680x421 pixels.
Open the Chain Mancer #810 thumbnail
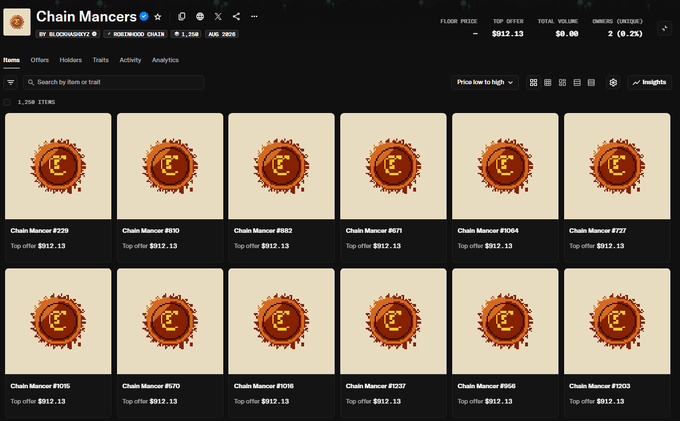[x=170, y=166]
